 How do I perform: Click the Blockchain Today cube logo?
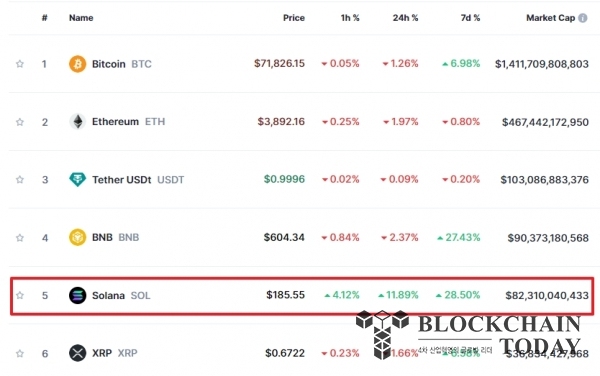pyautogui.click(x=382, y=335)
